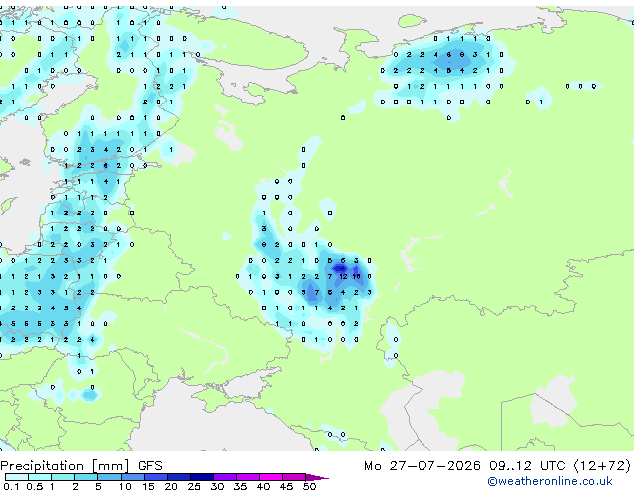Click the legend label '50'
This screenshot has width=634, height=490.
pyautogui.click(x=309, y=486)
